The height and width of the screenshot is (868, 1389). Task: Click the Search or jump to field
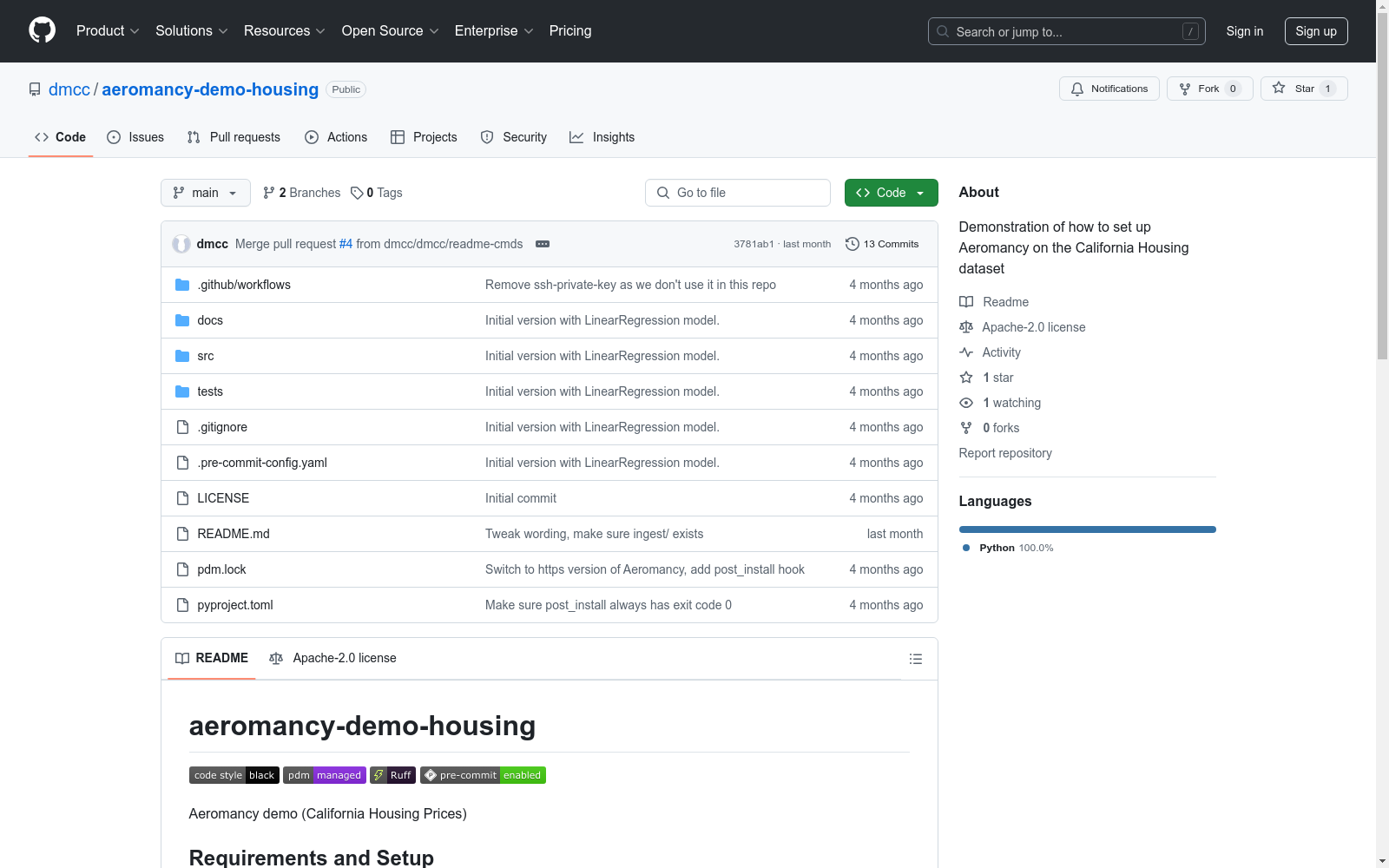[x=1067, y=31]
